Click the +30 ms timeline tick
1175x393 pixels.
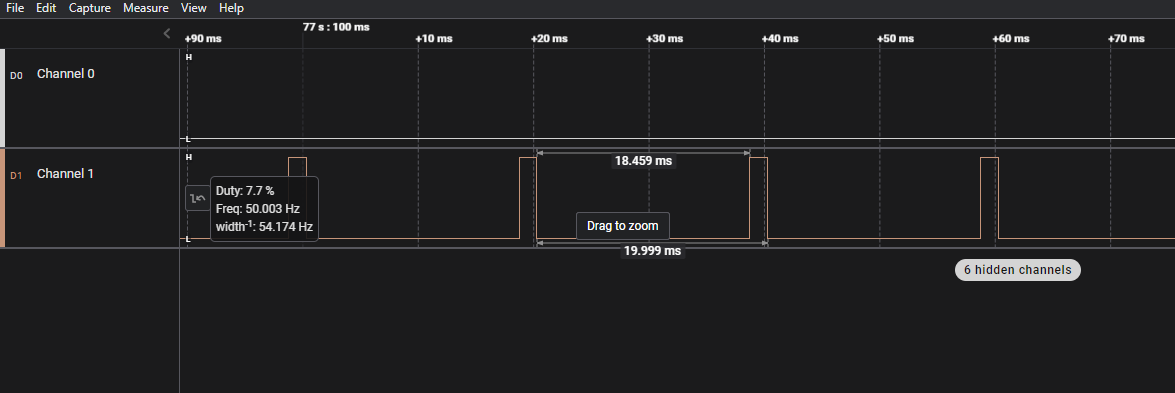pyautogui.click(x=665, y=38)
